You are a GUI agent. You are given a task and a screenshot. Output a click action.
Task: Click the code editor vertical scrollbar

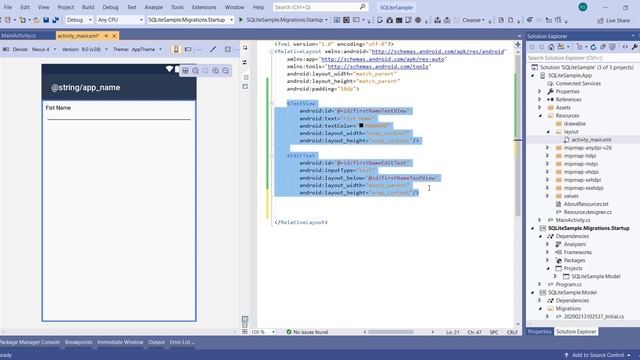518,135
